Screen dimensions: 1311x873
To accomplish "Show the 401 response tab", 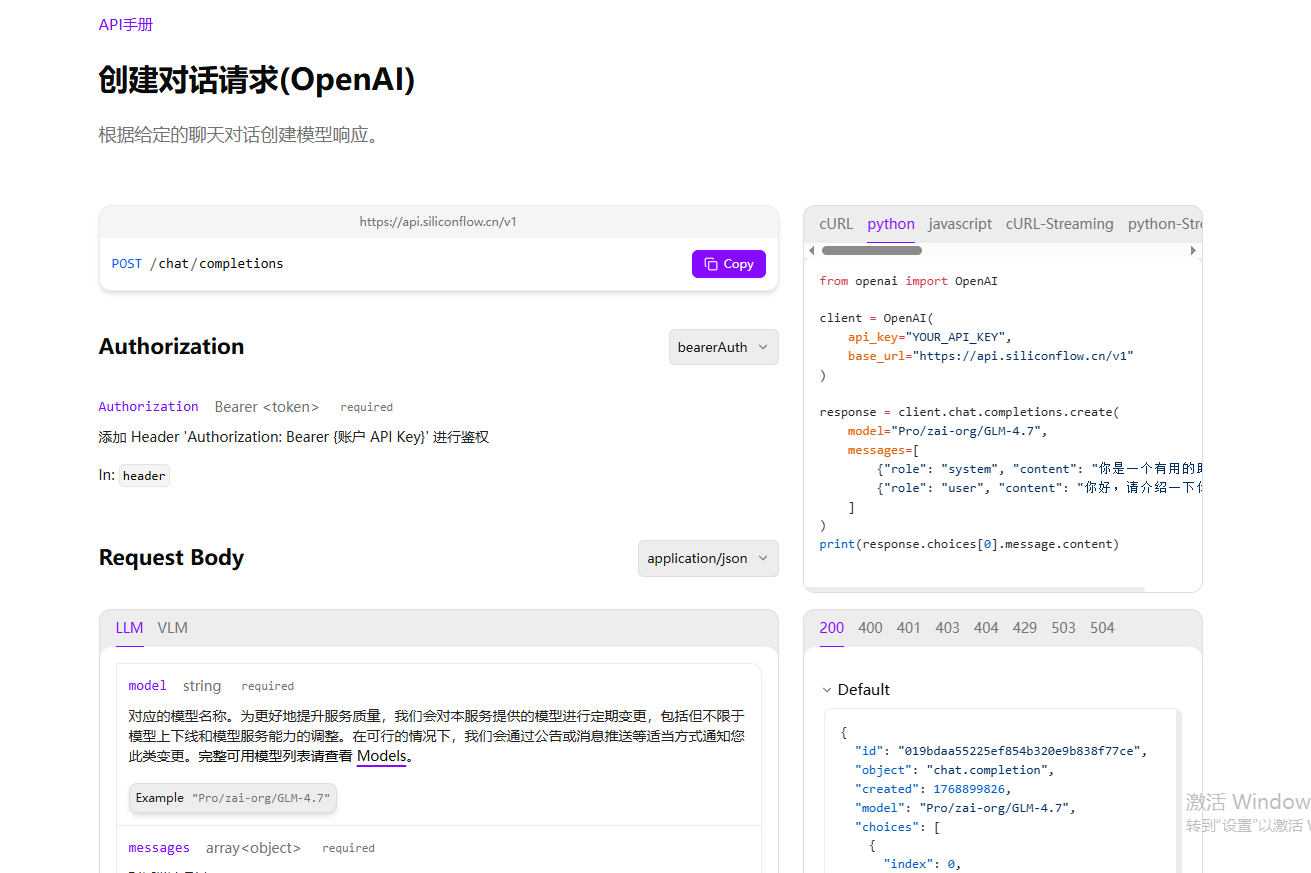I will (908, 628).
